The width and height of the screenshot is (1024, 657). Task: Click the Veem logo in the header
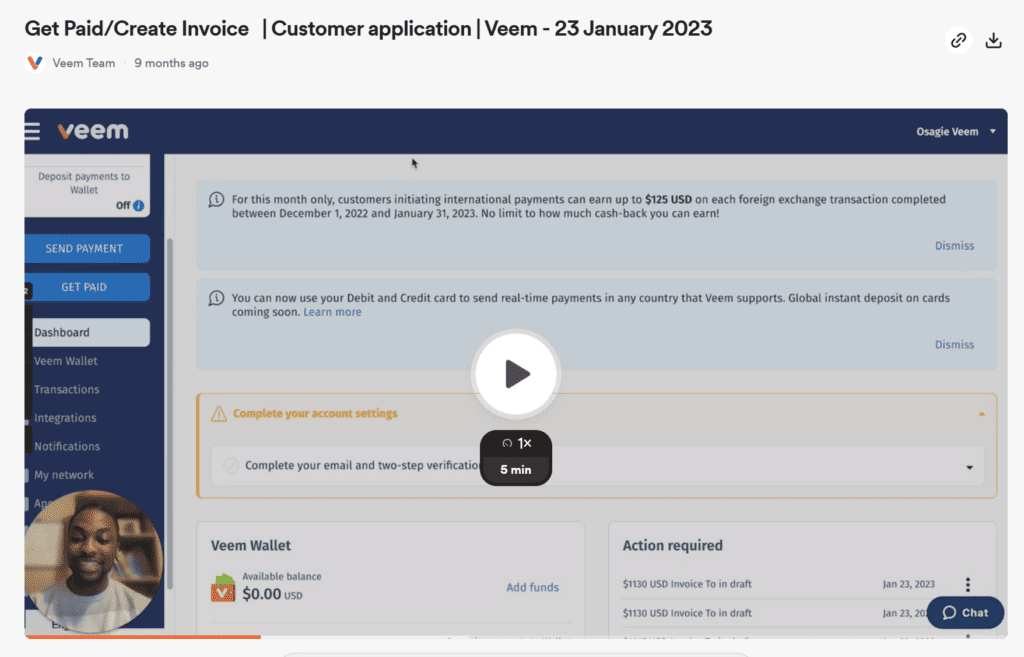pos(93,131)
